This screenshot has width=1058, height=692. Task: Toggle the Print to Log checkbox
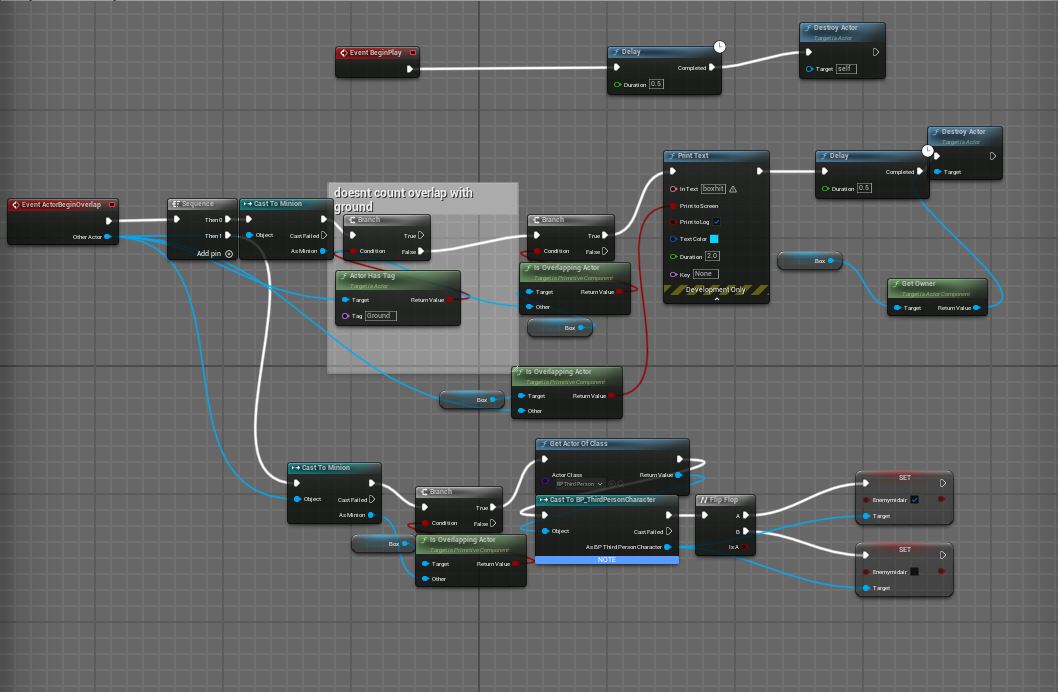pyautogui.click(x=716, y=222)
